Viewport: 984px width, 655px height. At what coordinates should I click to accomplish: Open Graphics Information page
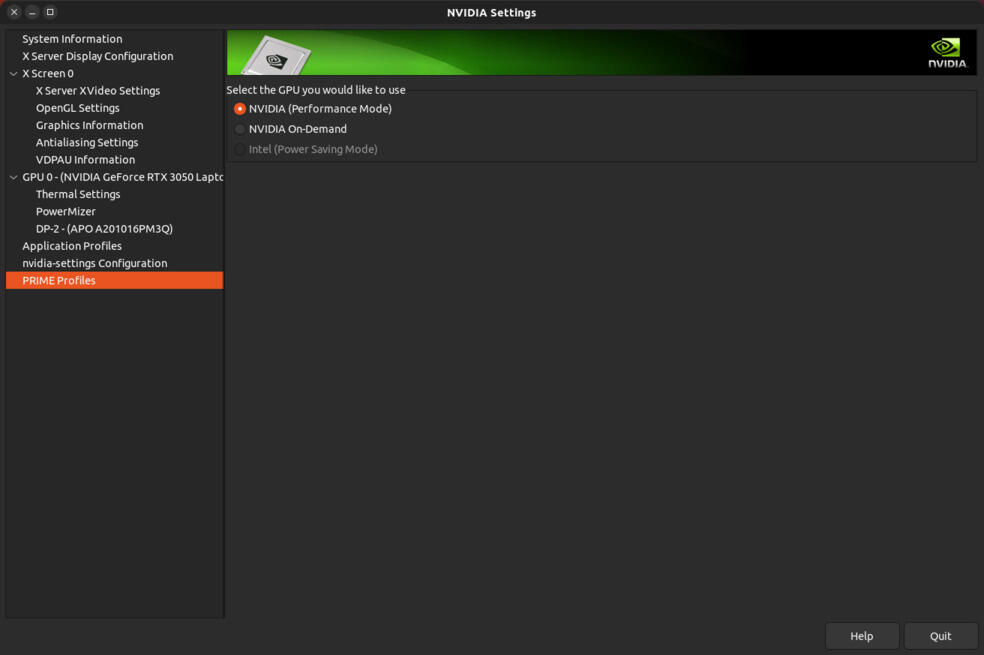90,125
